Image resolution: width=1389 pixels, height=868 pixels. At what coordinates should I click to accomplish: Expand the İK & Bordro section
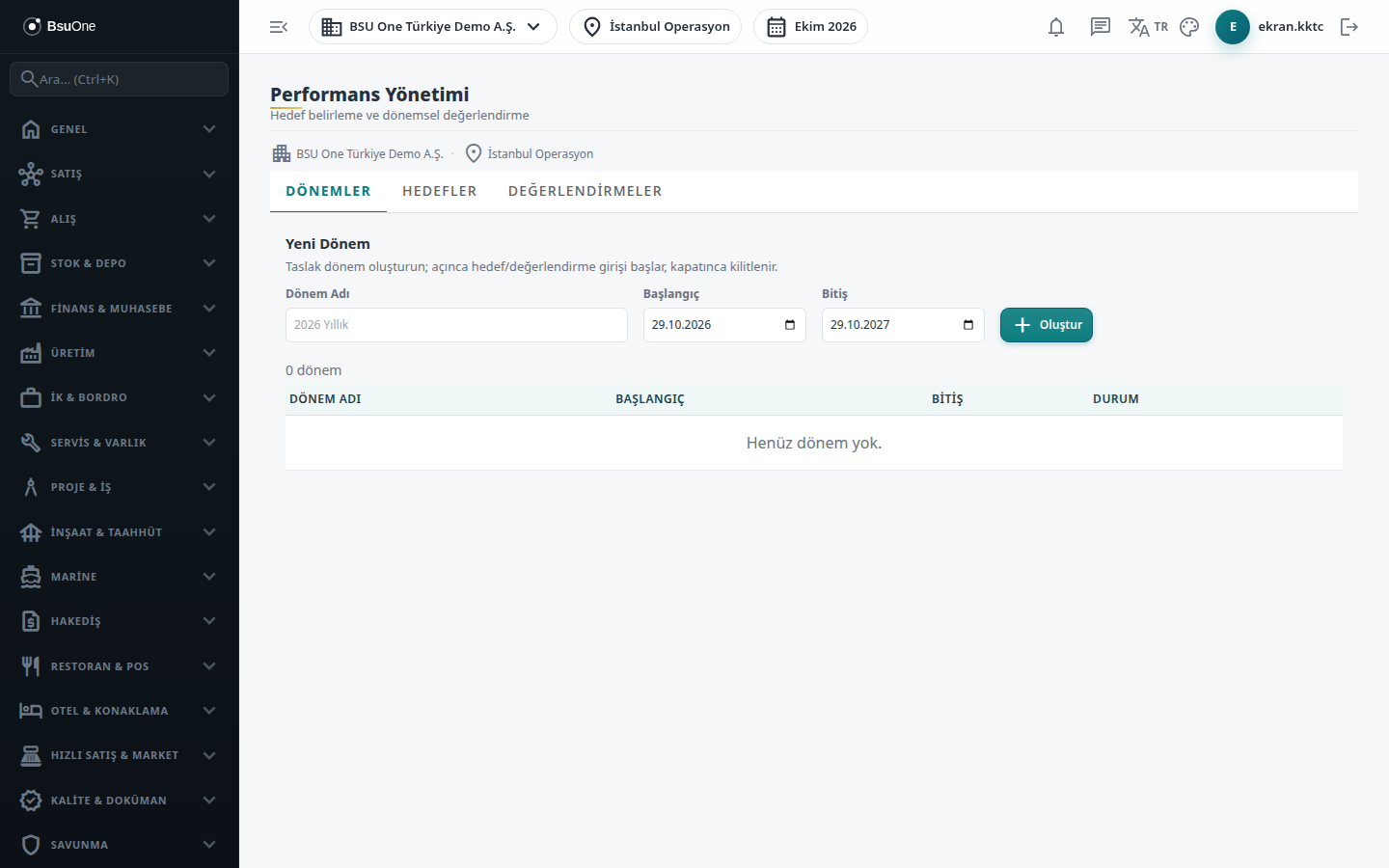click(120, 397)
